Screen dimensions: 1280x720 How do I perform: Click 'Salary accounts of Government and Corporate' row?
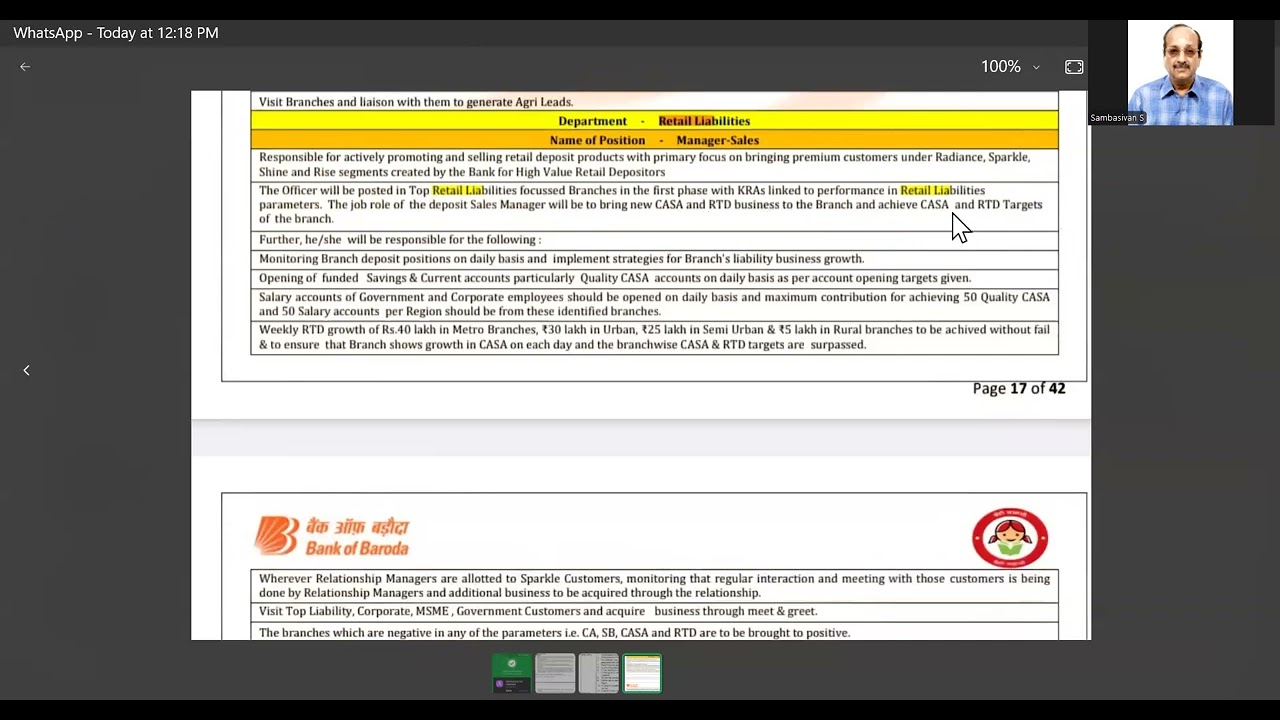pos(654,304)
